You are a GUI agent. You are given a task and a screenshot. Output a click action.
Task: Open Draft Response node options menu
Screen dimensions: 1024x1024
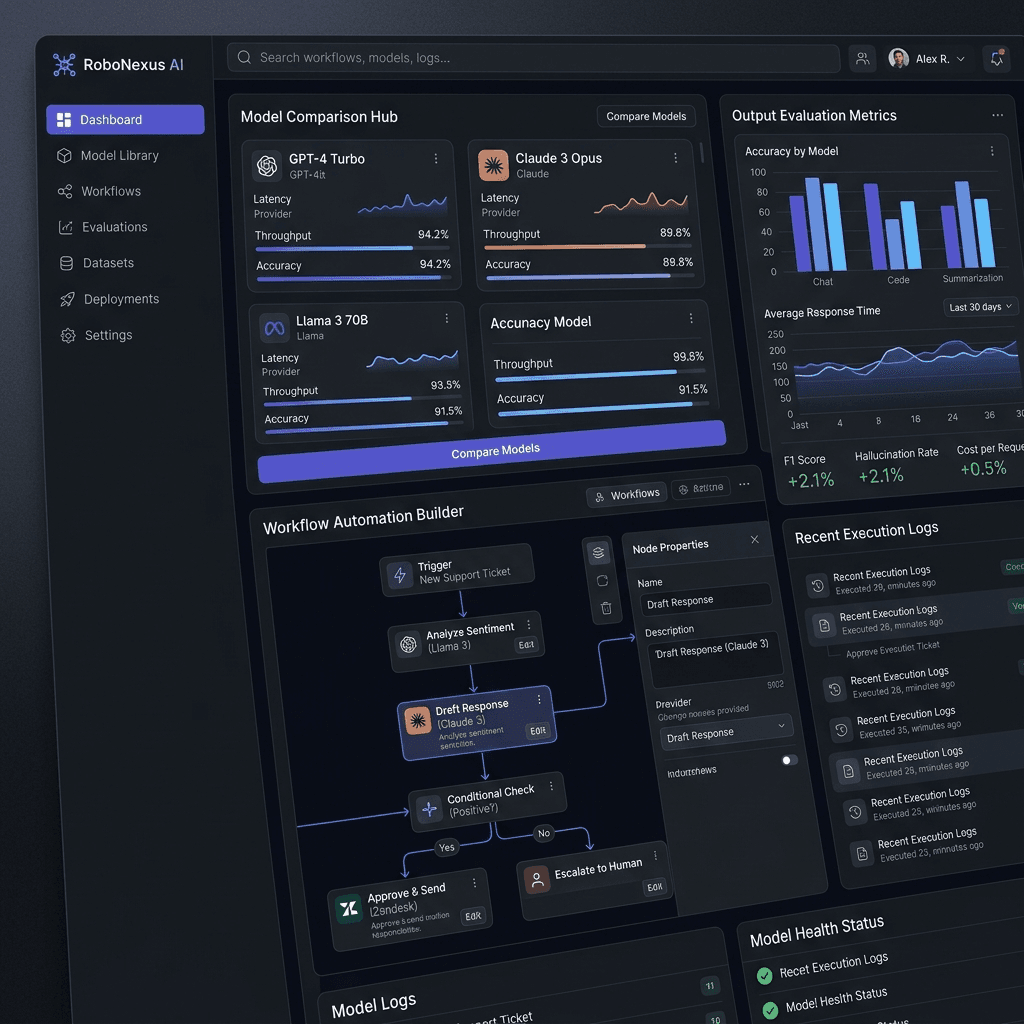pyautogui.click(x=539, y=699)
